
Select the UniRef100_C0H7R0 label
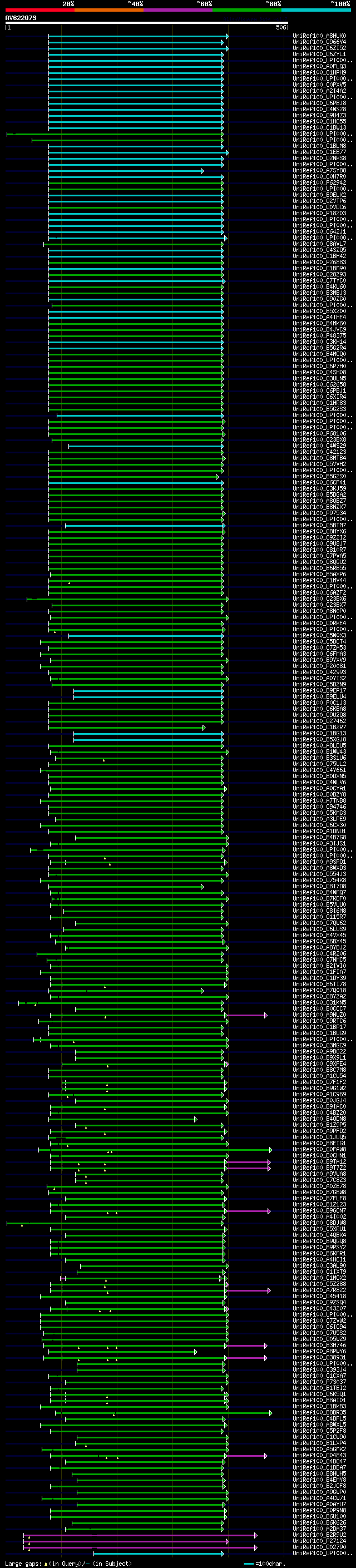pos(319,176)
